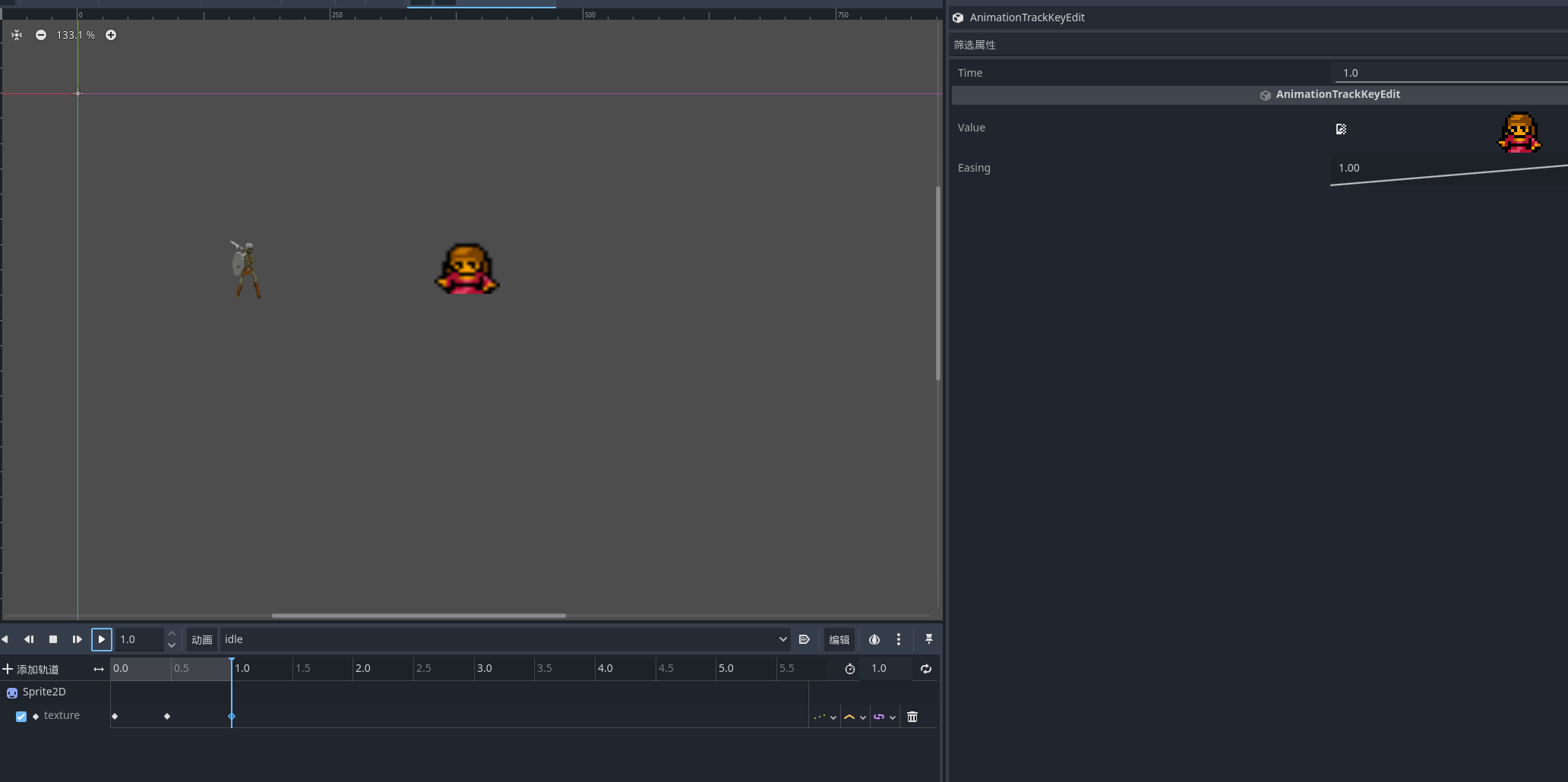Image resolution: width=1568 pixels, height=782 pixels.
Task: Open the loop wrap mode dropdown
Action: click(884, 717)
